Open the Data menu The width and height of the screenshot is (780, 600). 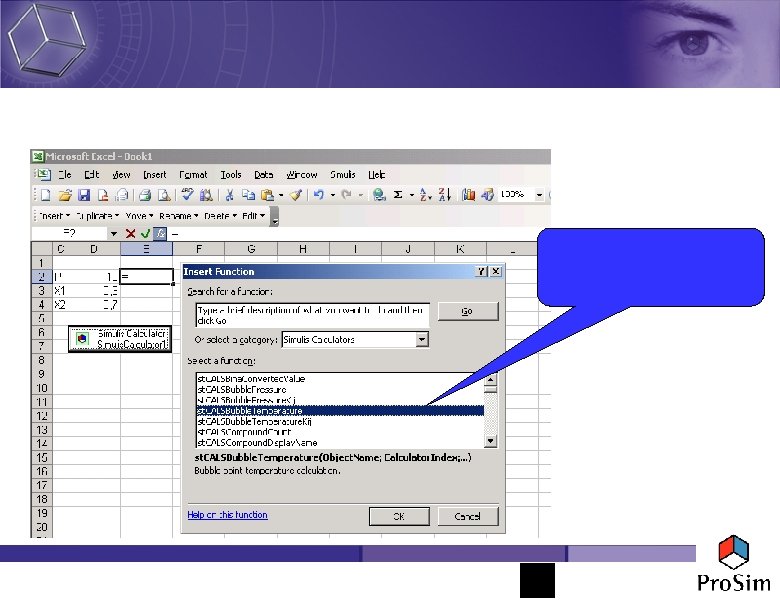tap(264, 175)
